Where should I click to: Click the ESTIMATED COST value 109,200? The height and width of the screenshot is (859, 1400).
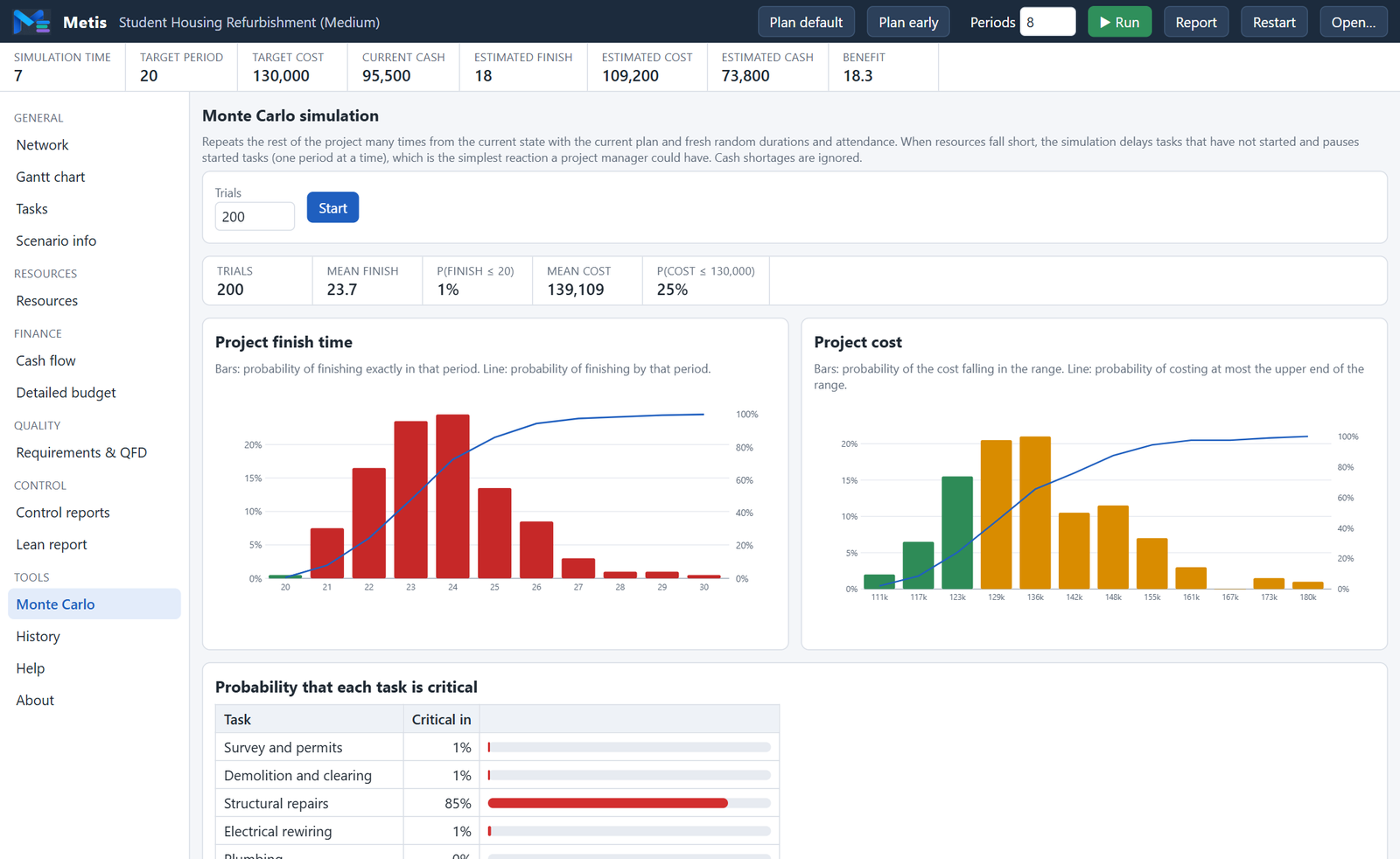(x=630, y=76)
